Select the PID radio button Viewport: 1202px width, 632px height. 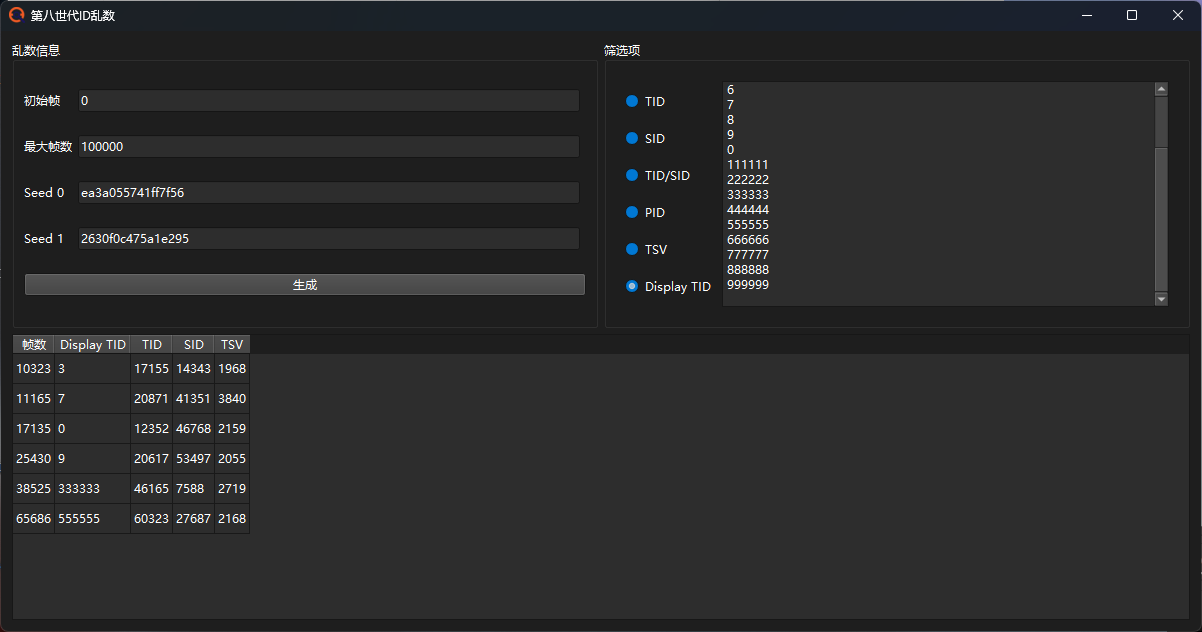632,213
